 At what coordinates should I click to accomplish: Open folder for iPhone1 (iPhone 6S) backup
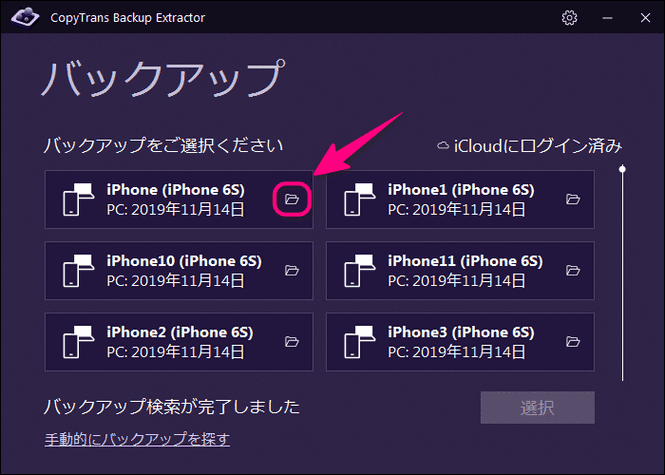pyautogui.click(x=573, y=199)
